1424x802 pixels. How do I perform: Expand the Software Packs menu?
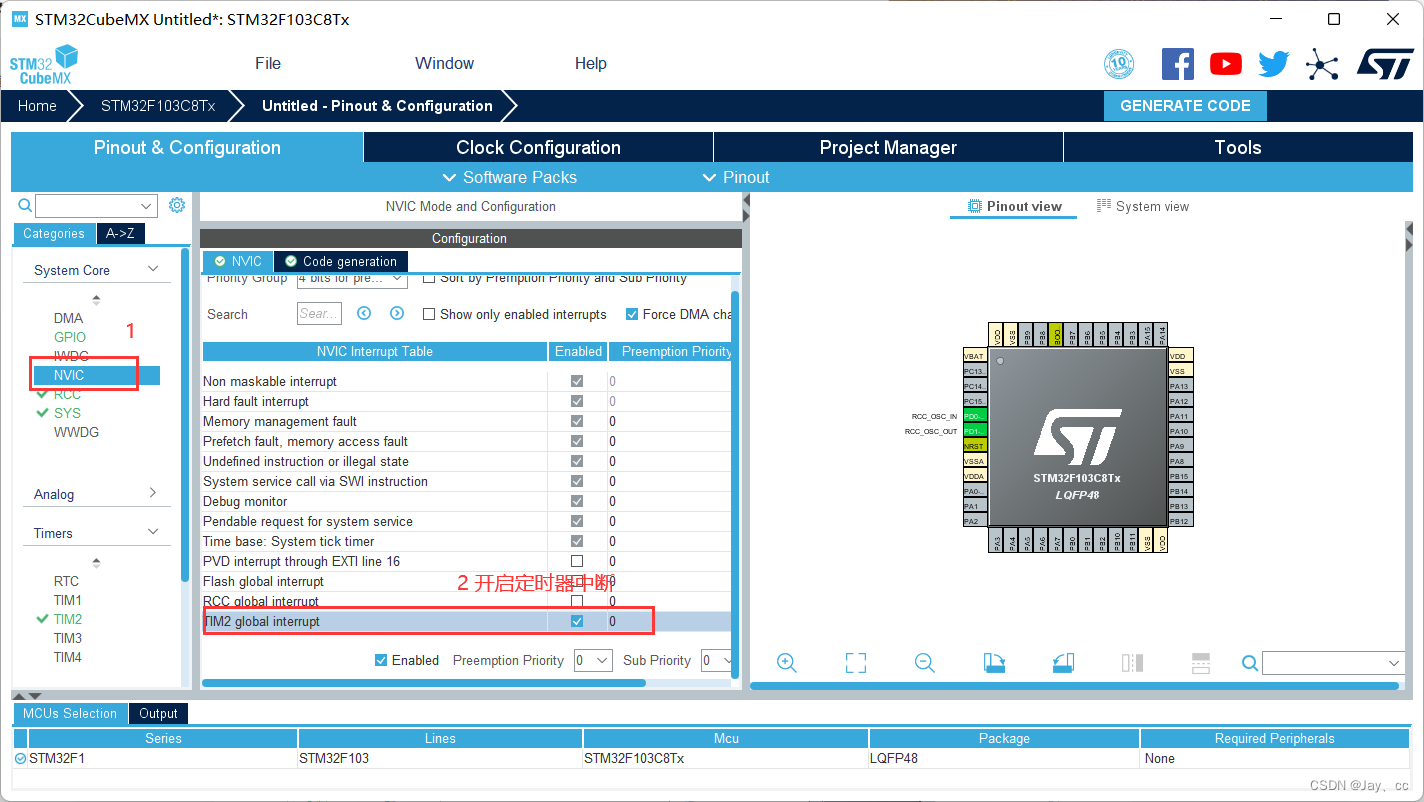pyautogui.click(x=509, y=177)
